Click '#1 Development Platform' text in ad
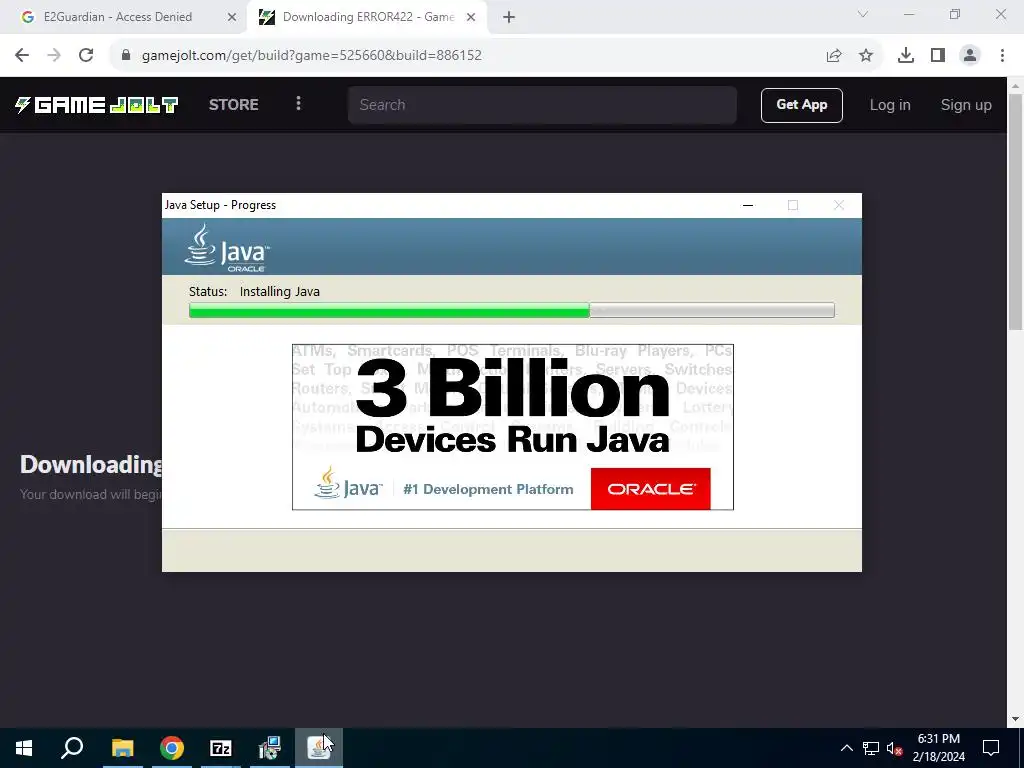This screenshot has height=768, width=1024. [x=488, y=489]
